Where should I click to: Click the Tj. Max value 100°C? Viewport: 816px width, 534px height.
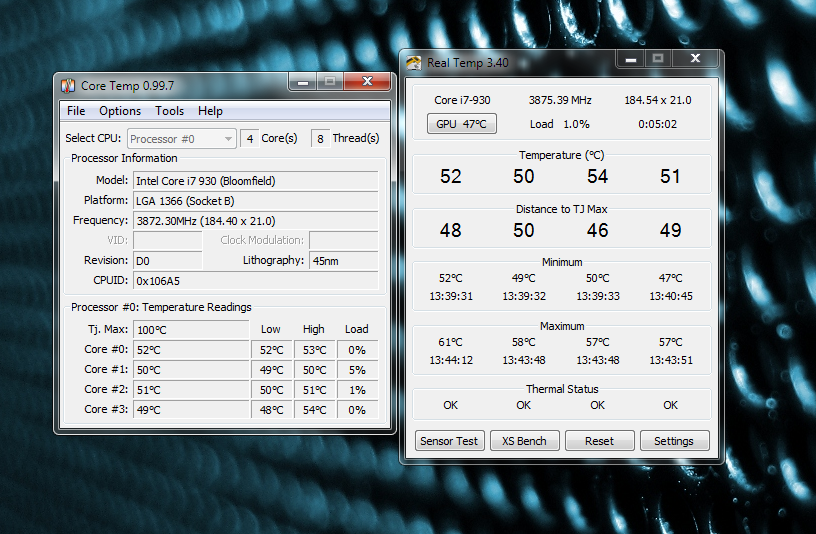coord(191,329)
